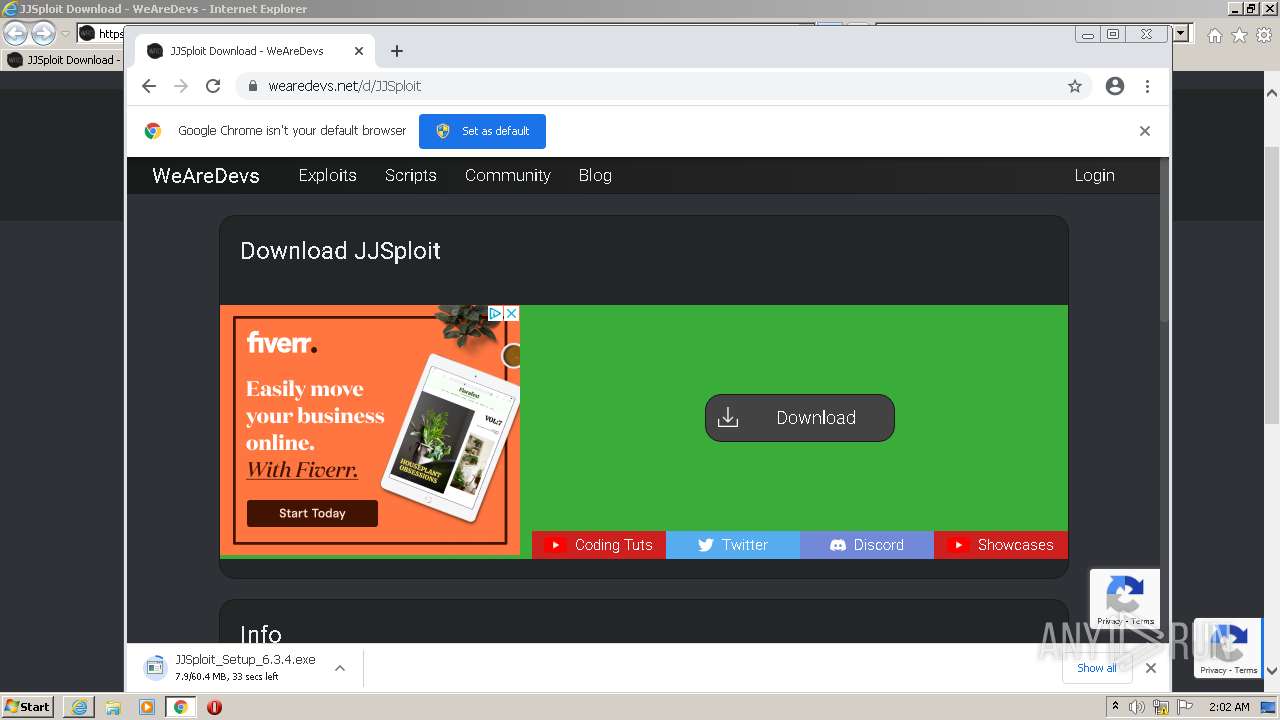This screenshot has width=1280, height=720.
Task: Click the Login link
Action: [x=1094, y=175]
